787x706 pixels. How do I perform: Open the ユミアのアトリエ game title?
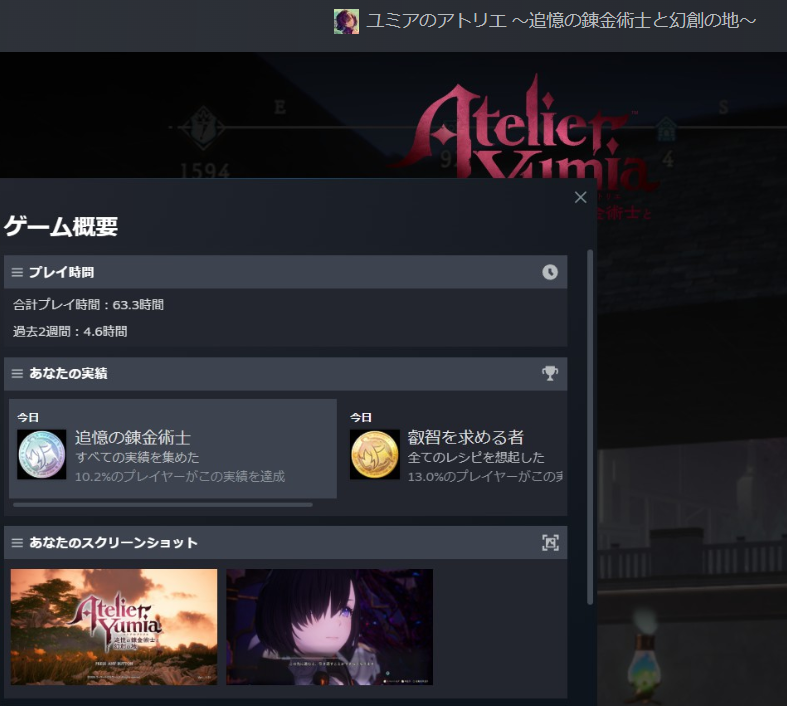561,21
